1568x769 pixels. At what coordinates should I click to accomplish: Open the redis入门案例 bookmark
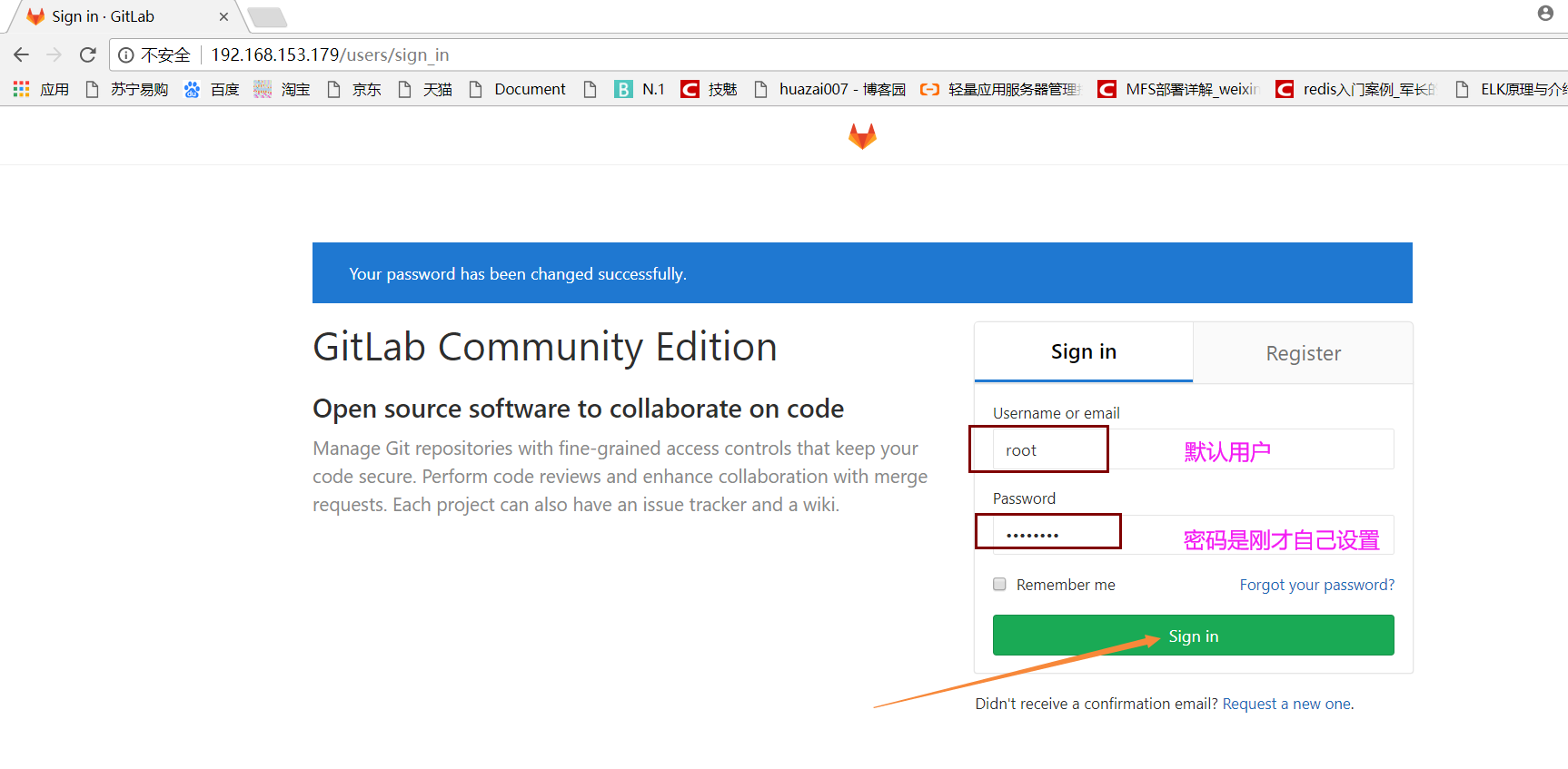click(1355, 89)
